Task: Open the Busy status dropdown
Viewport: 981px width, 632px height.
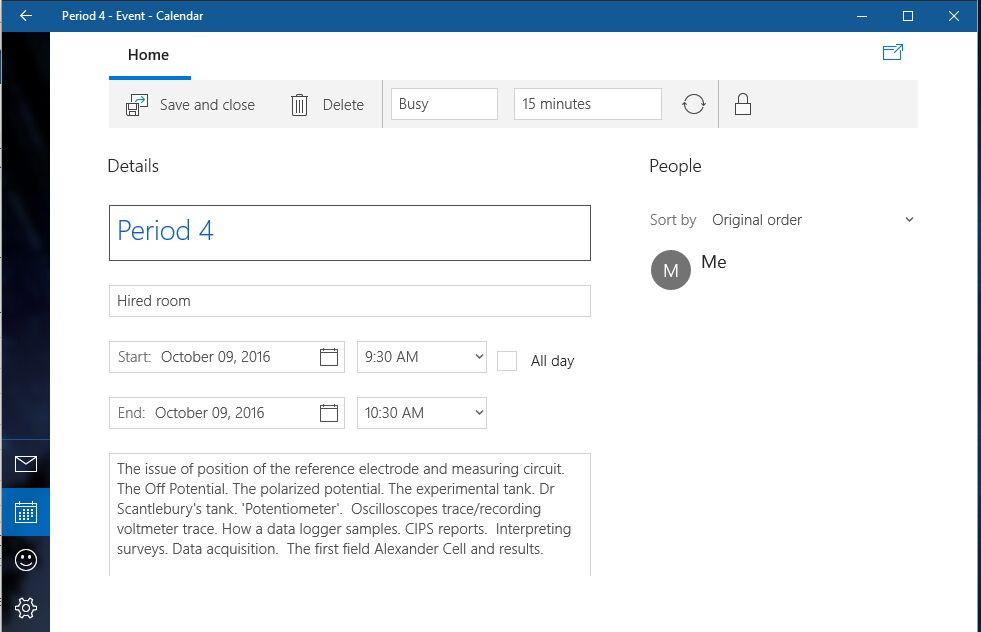Action: (444, 104)
